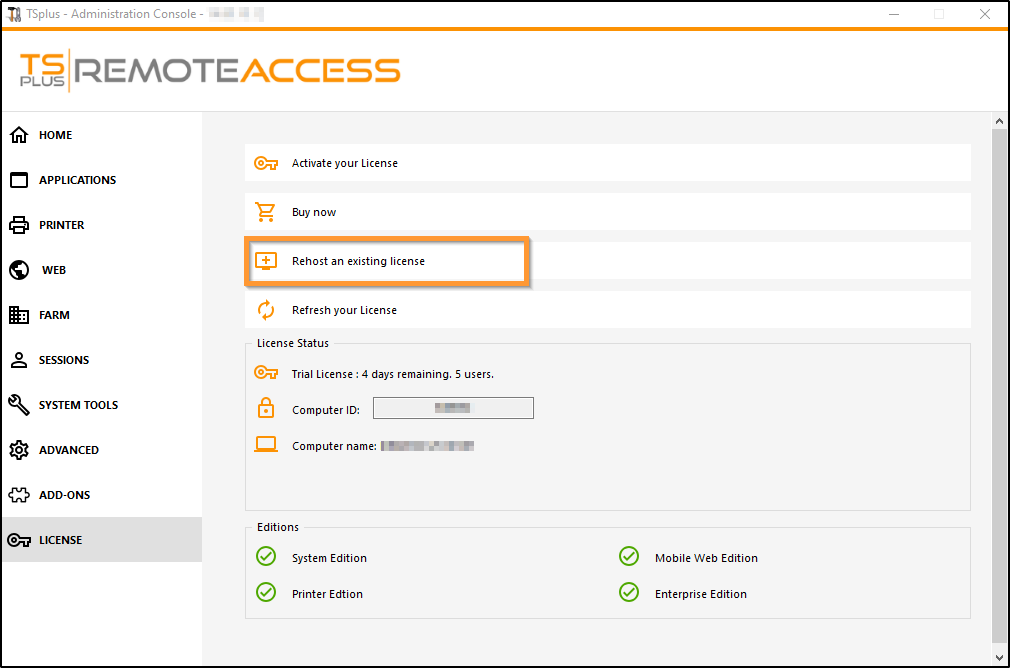Select Activate your License option
The height and width of the screenshot is (668, 1010).
(345, 163)
